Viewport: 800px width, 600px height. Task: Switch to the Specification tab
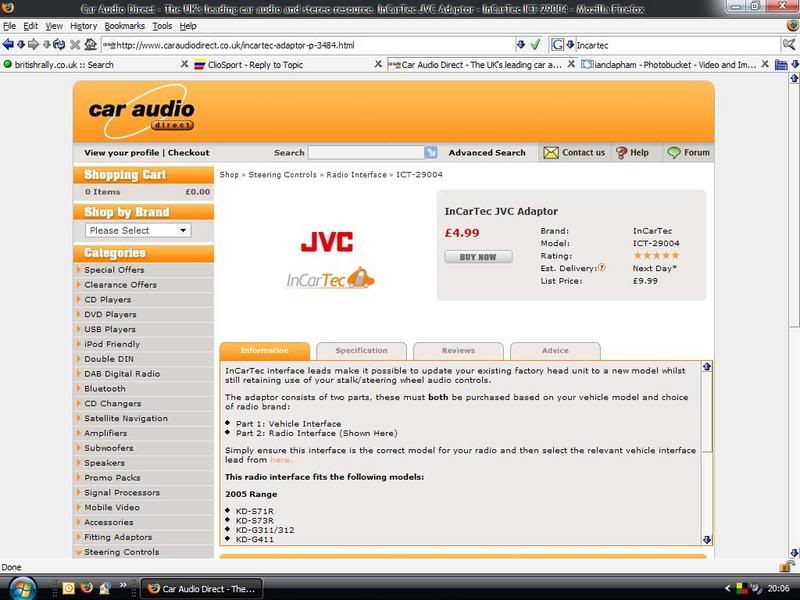tap(361, 351)
